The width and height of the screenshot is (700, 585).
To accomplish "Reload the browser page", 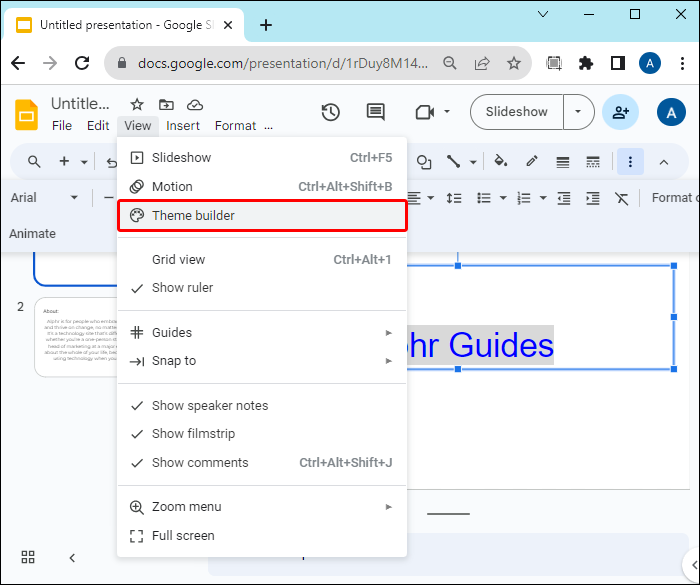I will 82,63.
